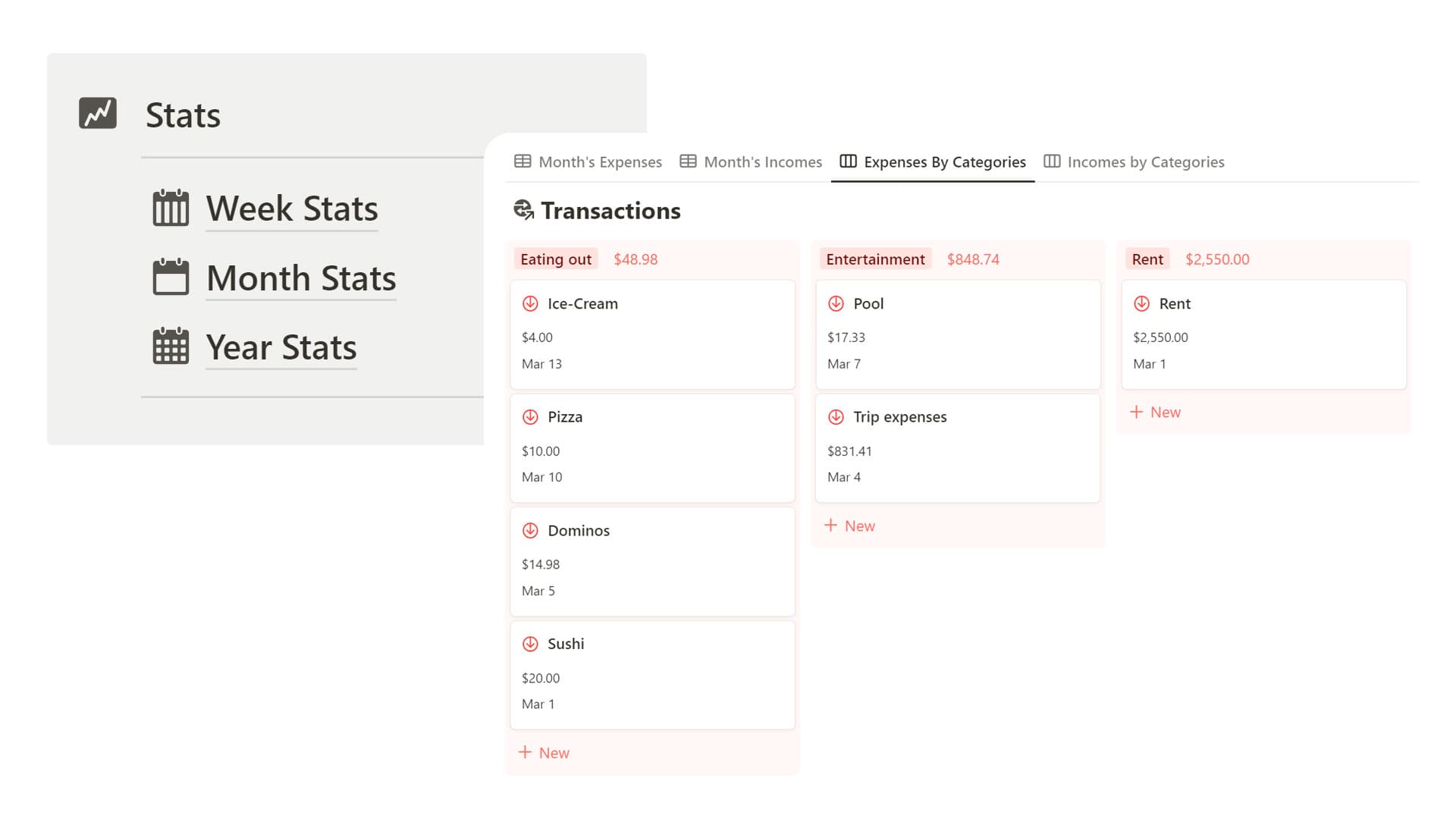Add new card under Eating out
Viewport: 1456px width, 819px height.
coord(544,752)
